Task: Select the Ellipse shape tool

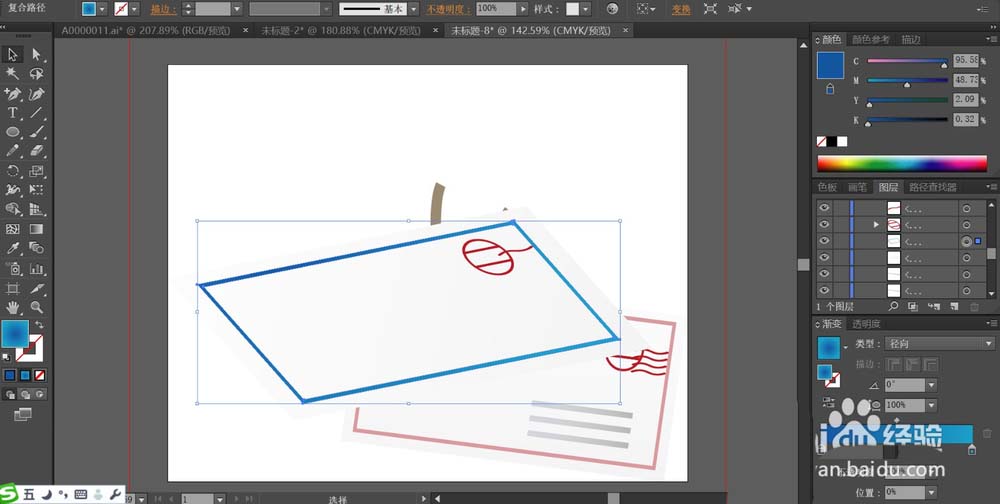Action: [13, 132]
